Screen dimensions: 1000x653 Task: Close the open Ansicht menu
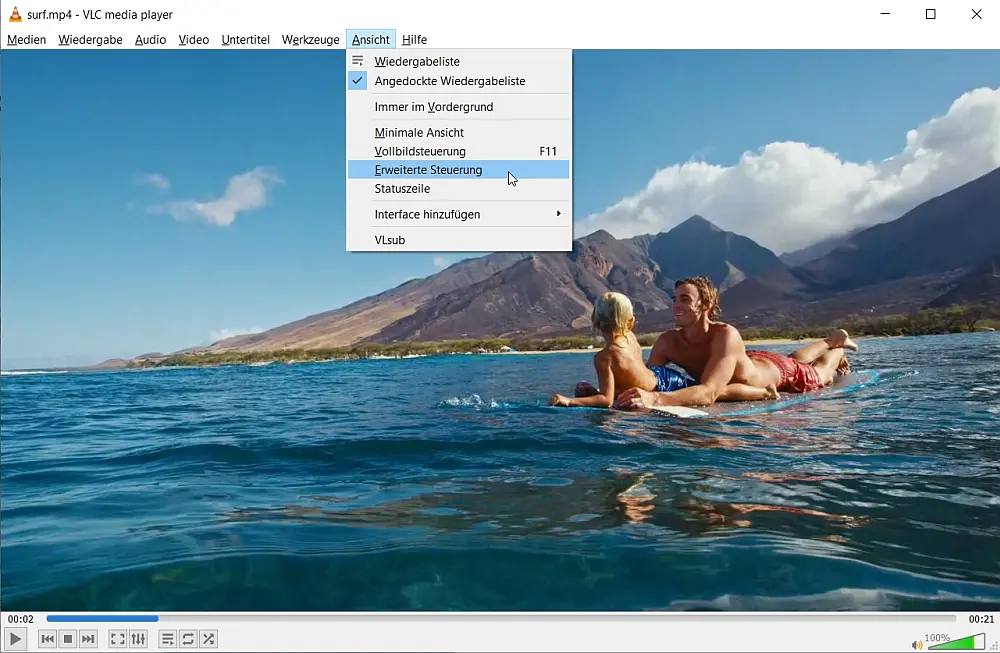pos(371,40)
